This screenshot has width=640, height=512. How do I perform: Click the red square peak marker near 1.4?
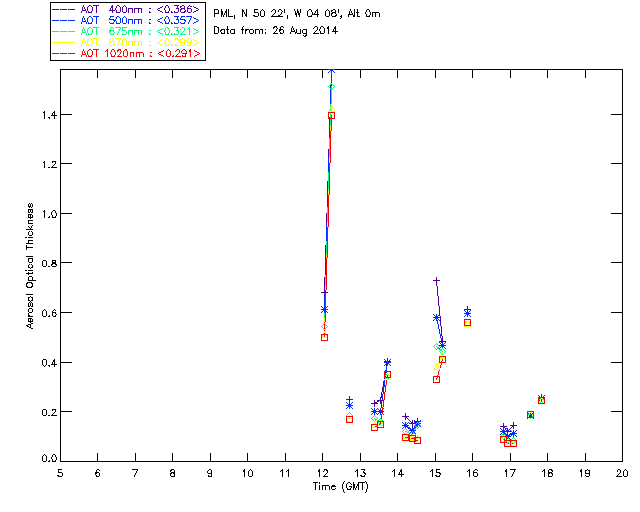coord(331,116)
